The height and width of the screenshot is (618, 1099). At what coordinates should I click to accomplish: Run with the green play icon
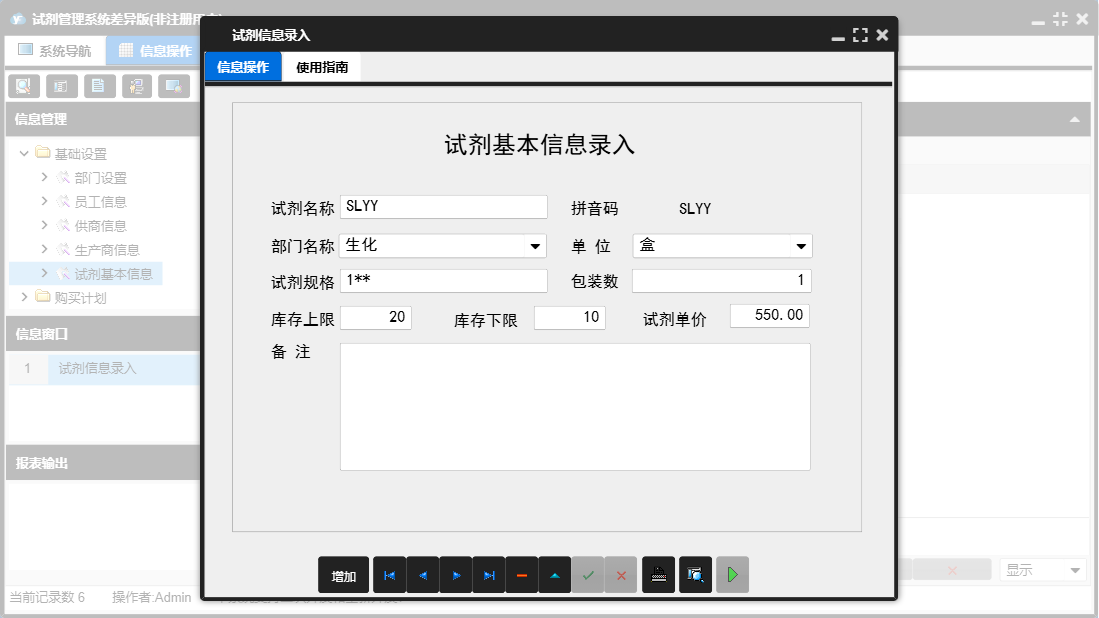[x=732, y=574]
